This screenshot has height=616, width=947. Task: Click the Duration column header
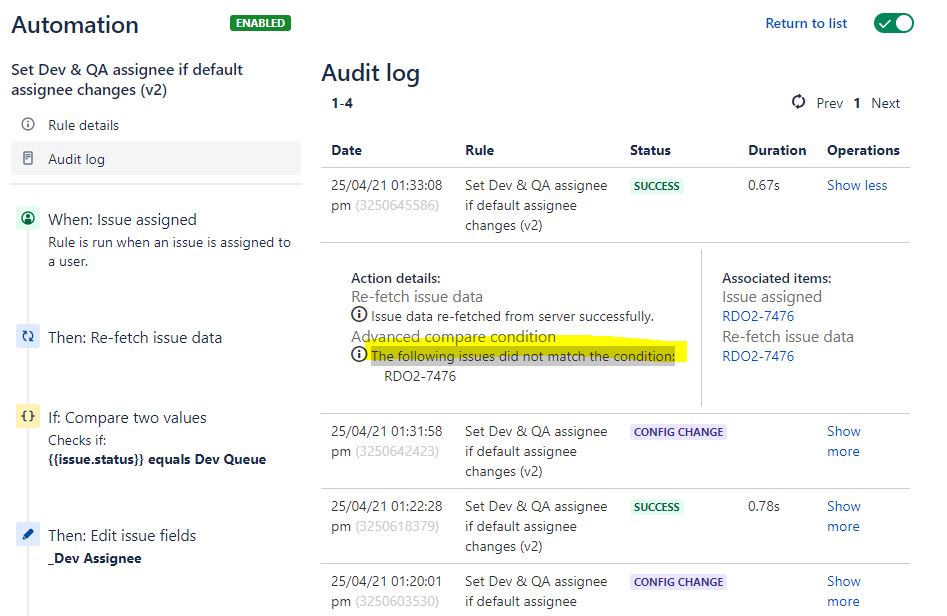[777, 150]
